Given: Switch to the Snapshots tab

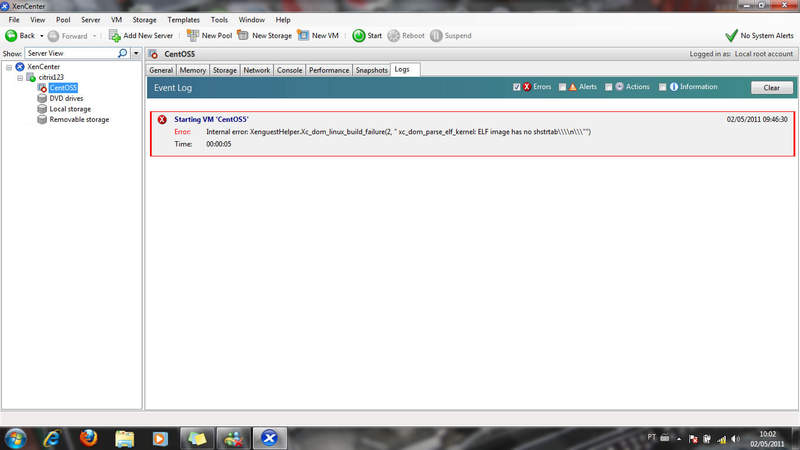Looking at the screenshot, I should [x=371, y=70].
